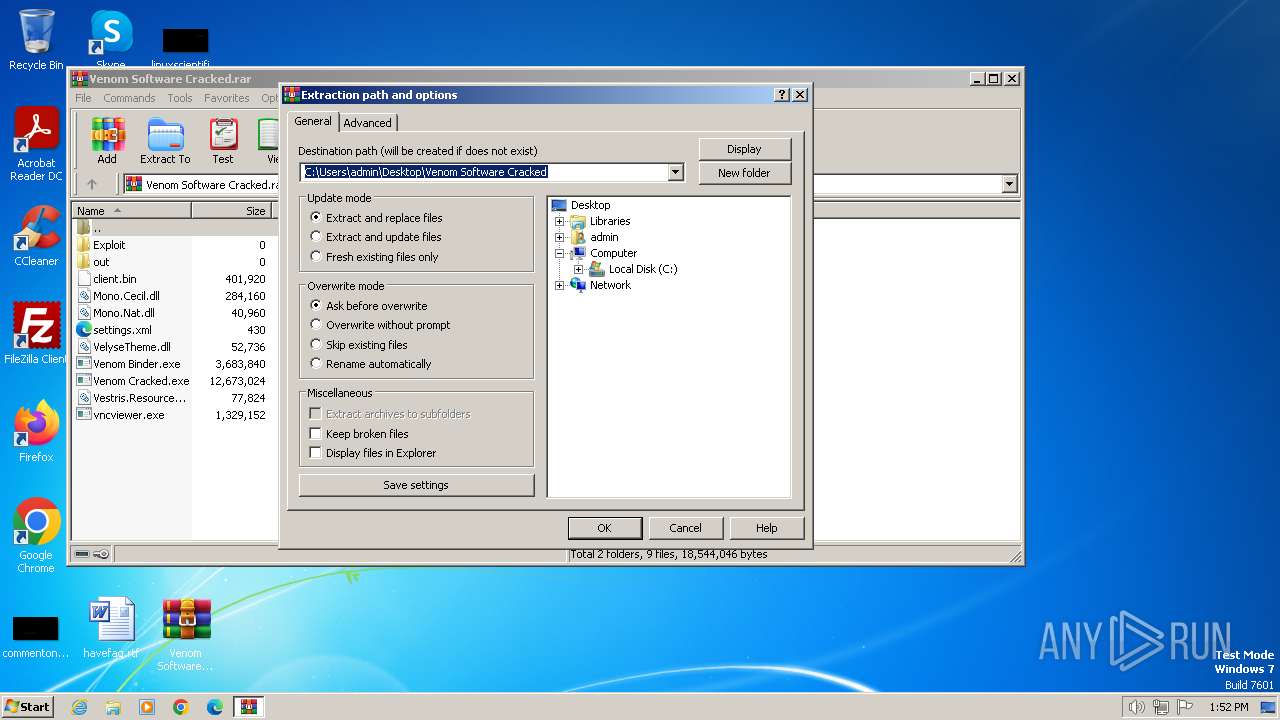Open Google Chrome desktop icon
1280x720 pixels.
[x=36, y=536]
